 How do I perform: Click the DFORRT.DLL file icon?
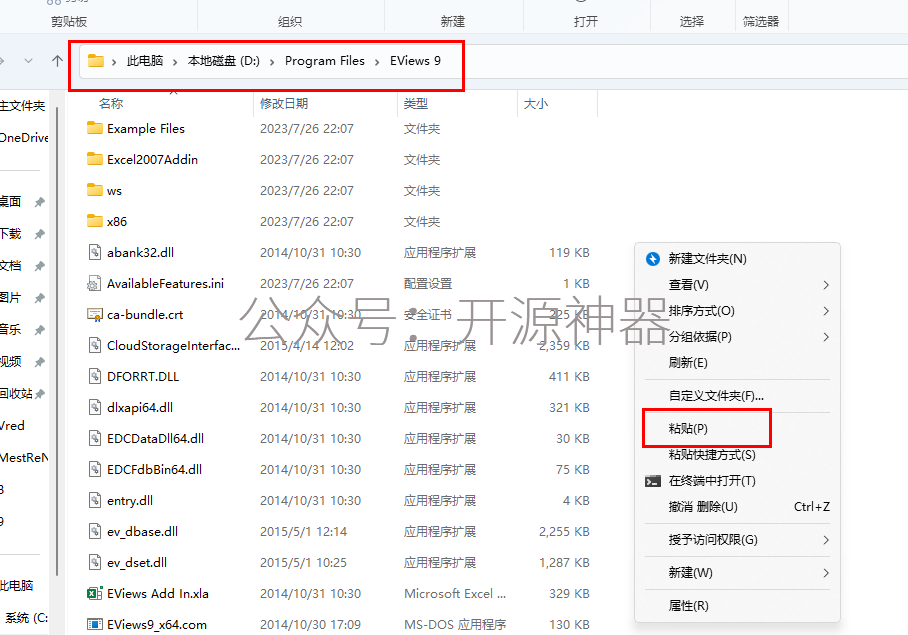tap(94, 376)
